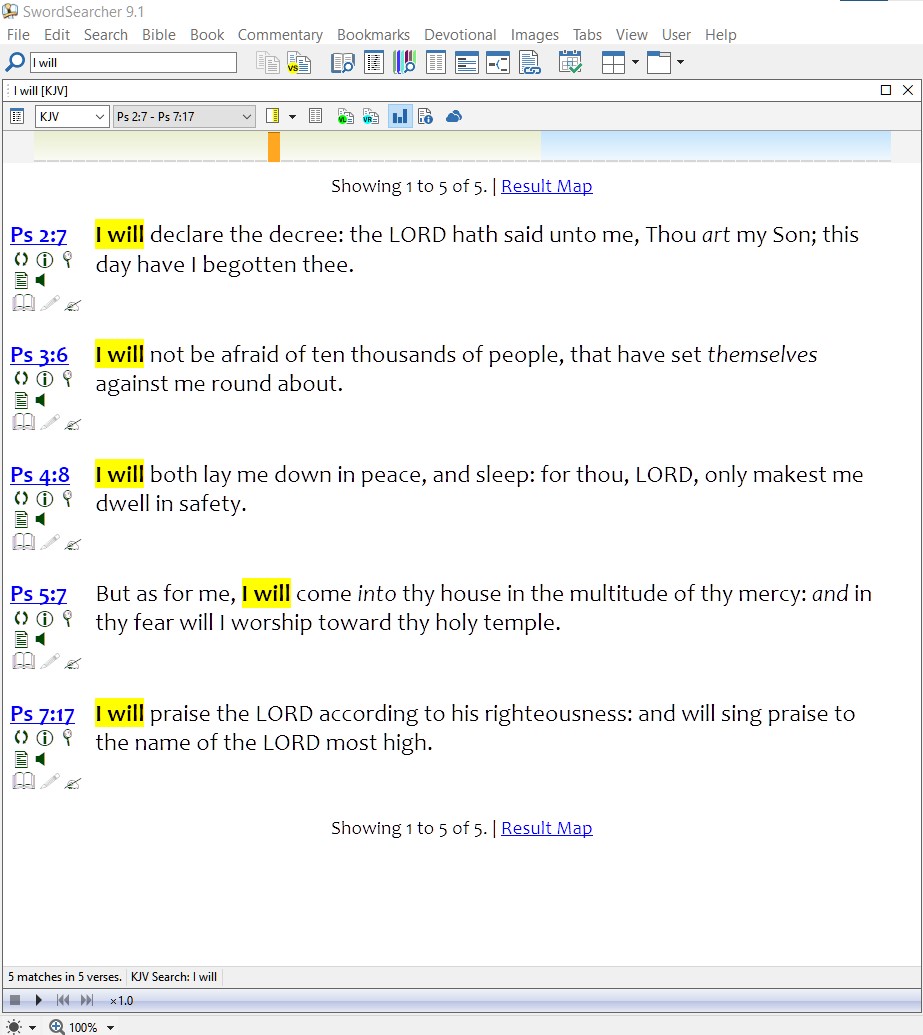This screenshot has height=1035, width=923.
Task: Click the document link toolbar icon
Action: 530,63
